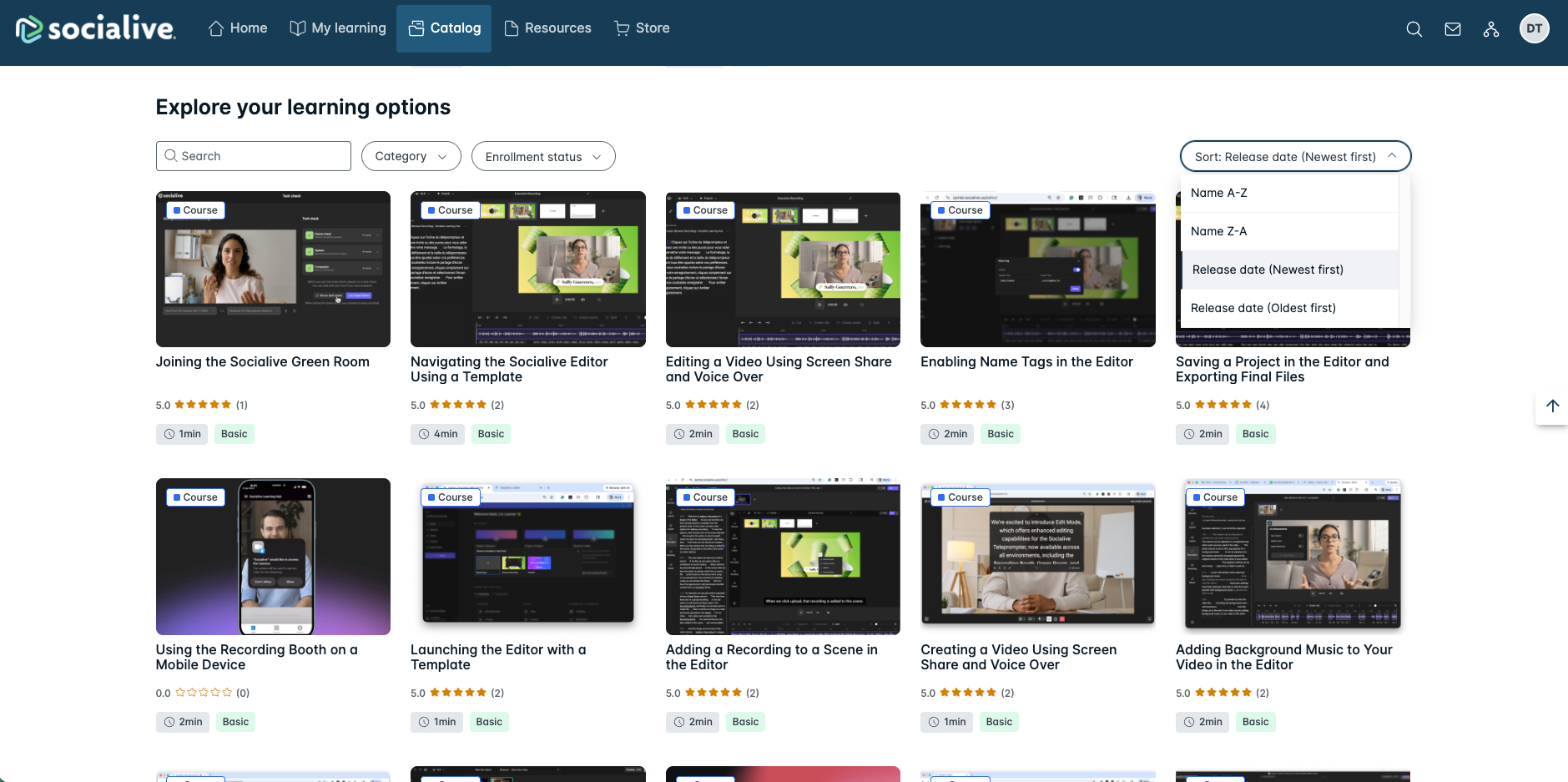Viewport: 1568px width, 782px height.
Task: Open Launching the Editor with Template thumbnail
Action: 528,557
